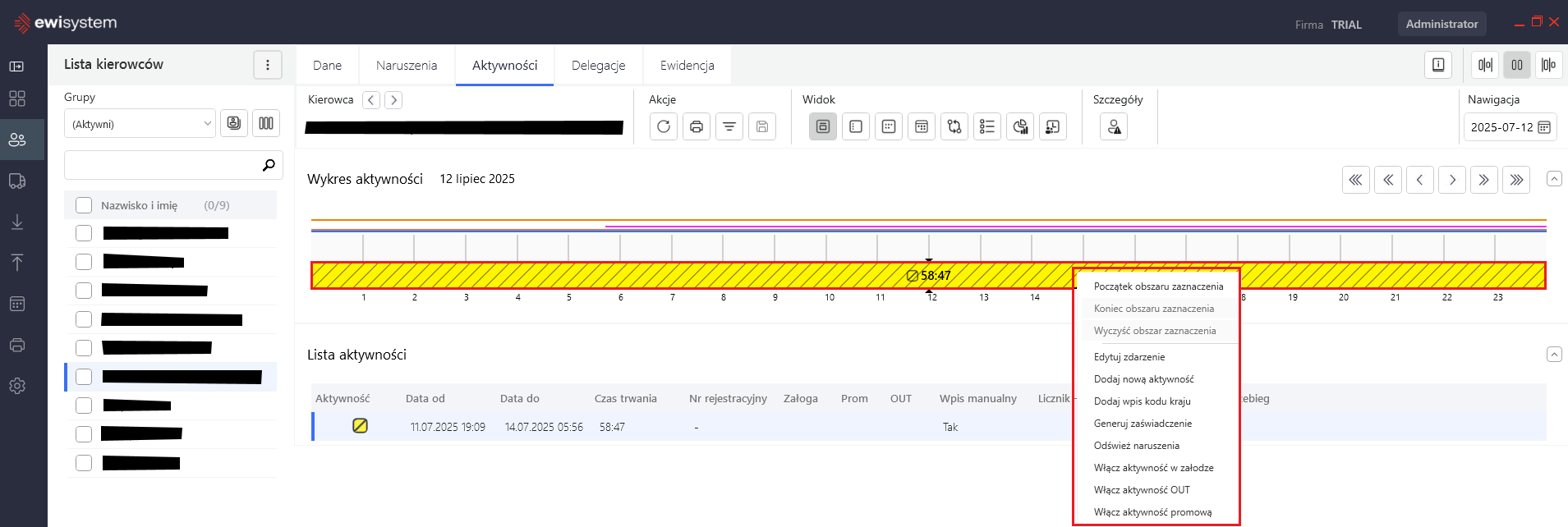Check the first driver checkbox in list
Screen dimensions: 1568x527
(84, 233)
